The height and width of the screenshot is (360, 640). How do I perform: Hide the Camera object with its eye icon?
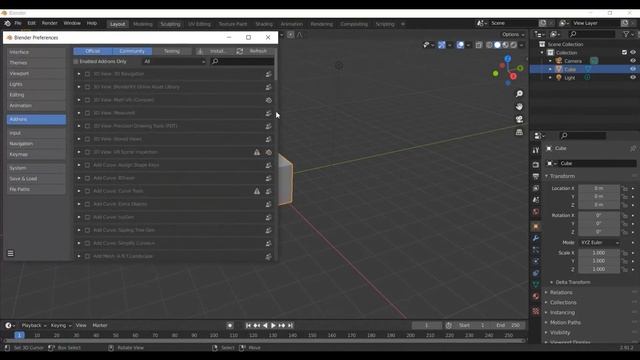pyautogui.click(x=633, y=61)
